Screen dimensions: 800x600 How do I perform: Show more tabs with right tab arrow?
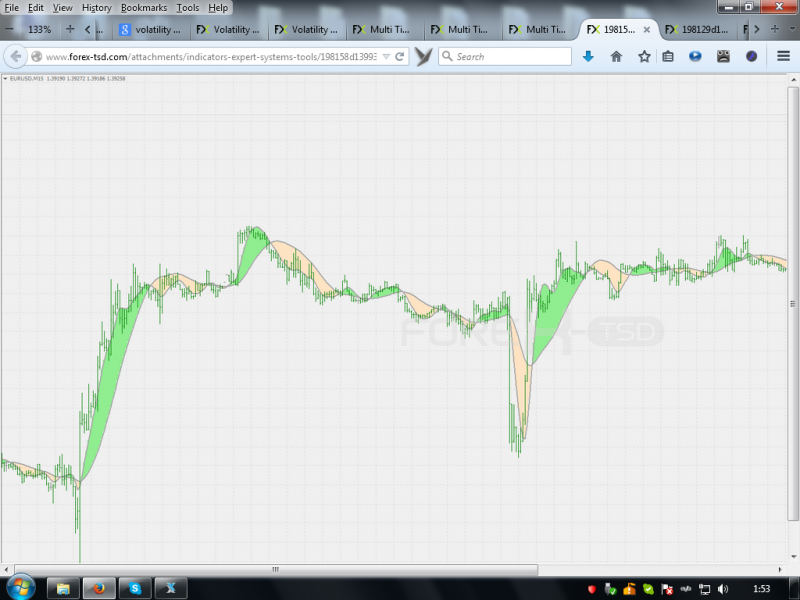pos(757,29)
